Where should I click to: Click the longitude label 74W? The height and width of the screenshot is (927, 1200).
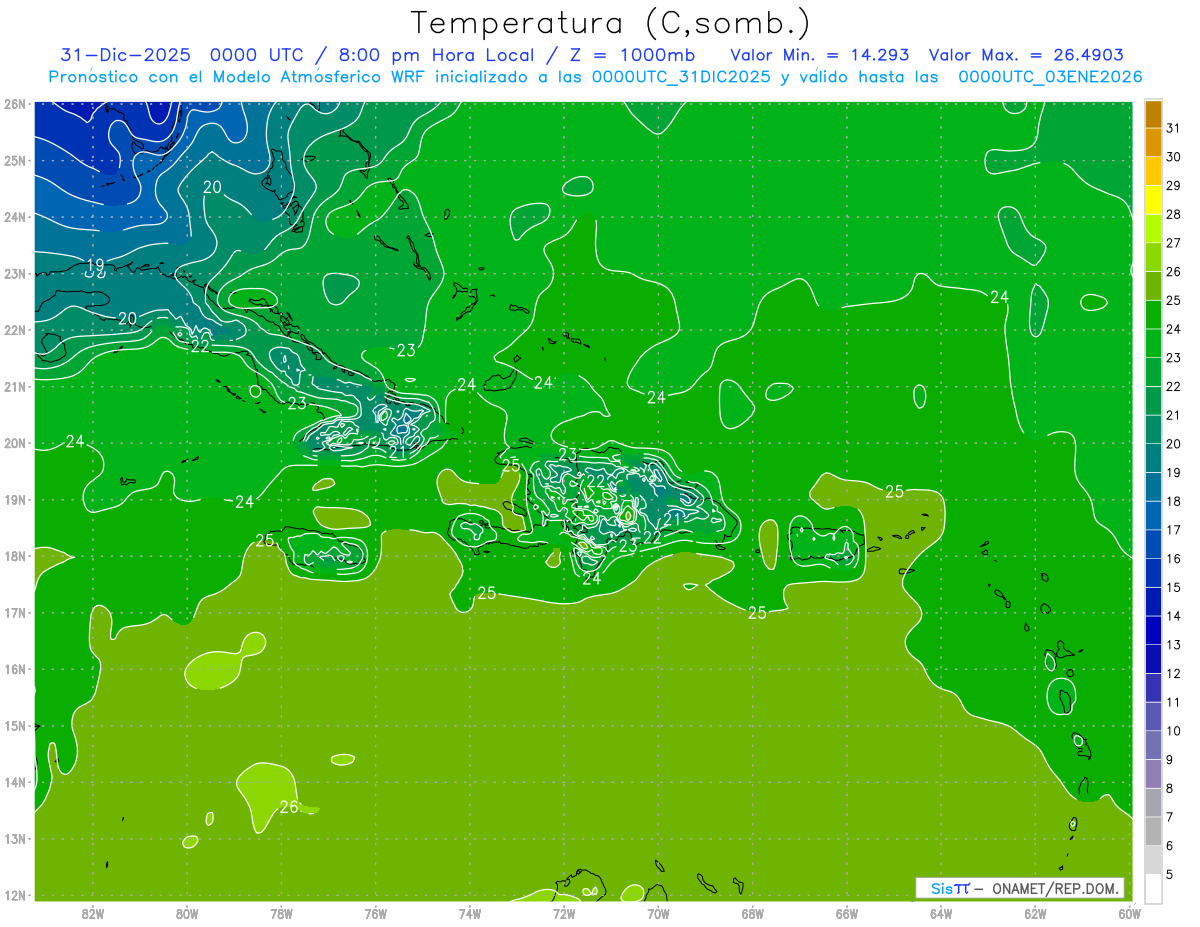pyautogui.click(x=470, y=913)
